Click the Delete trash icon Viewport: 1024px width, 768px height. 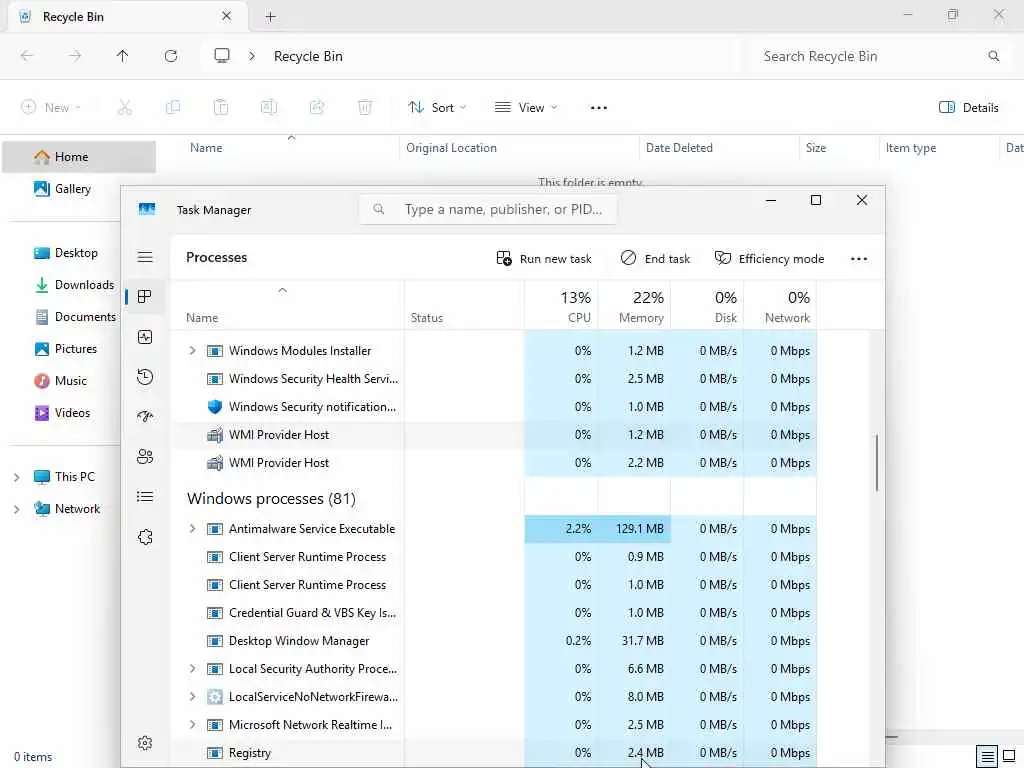click(365, 108)
